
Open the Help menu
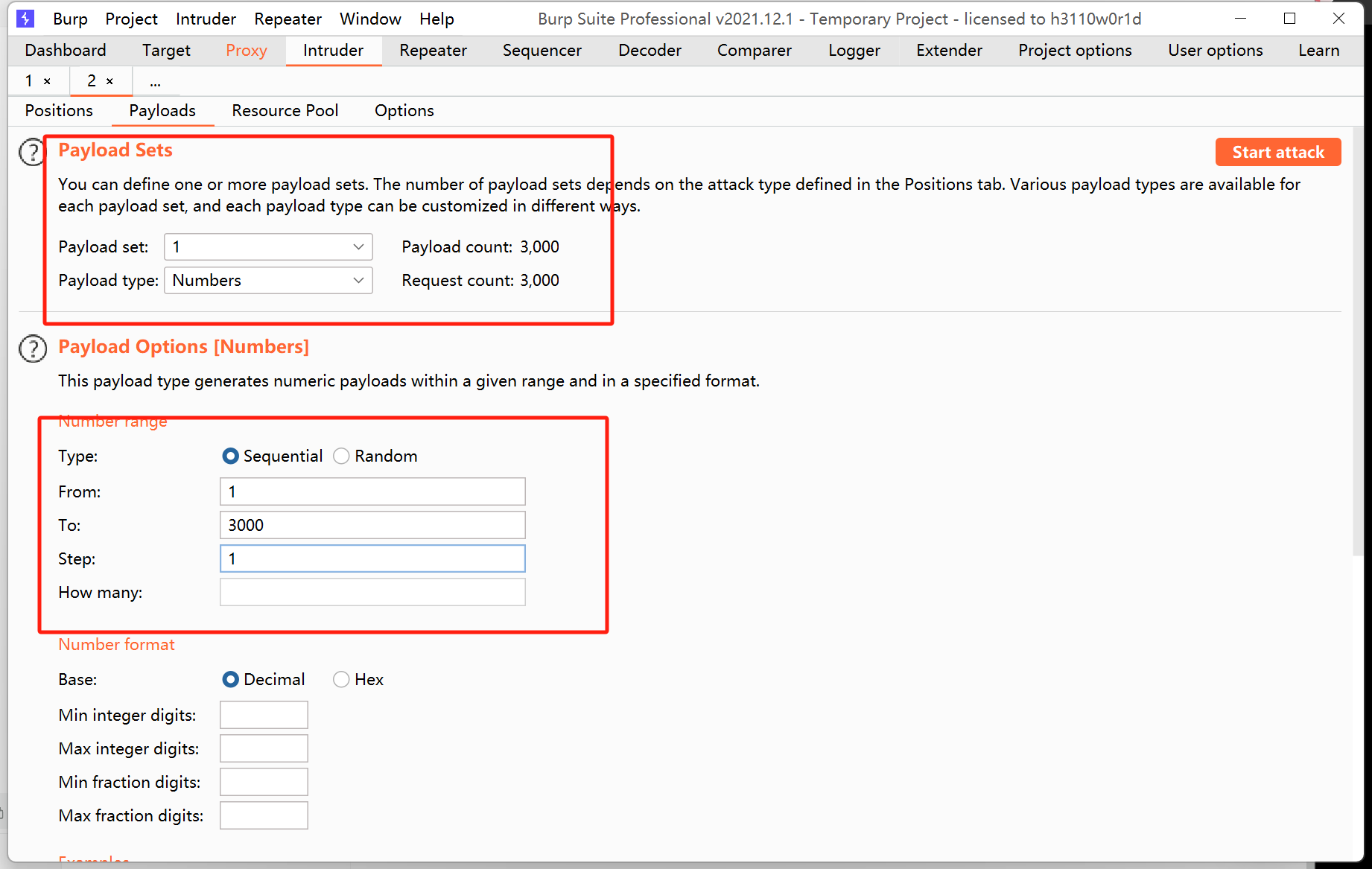pos(436,19)
